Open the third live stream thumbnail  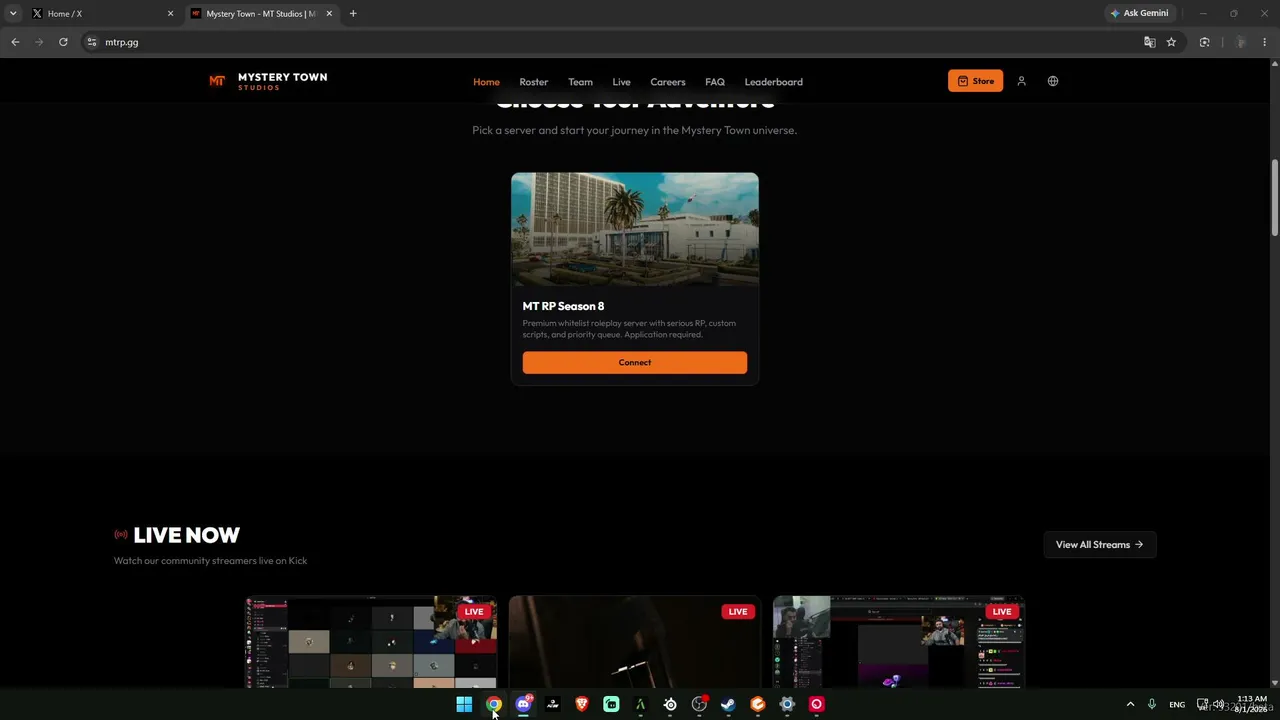point(899,642)
